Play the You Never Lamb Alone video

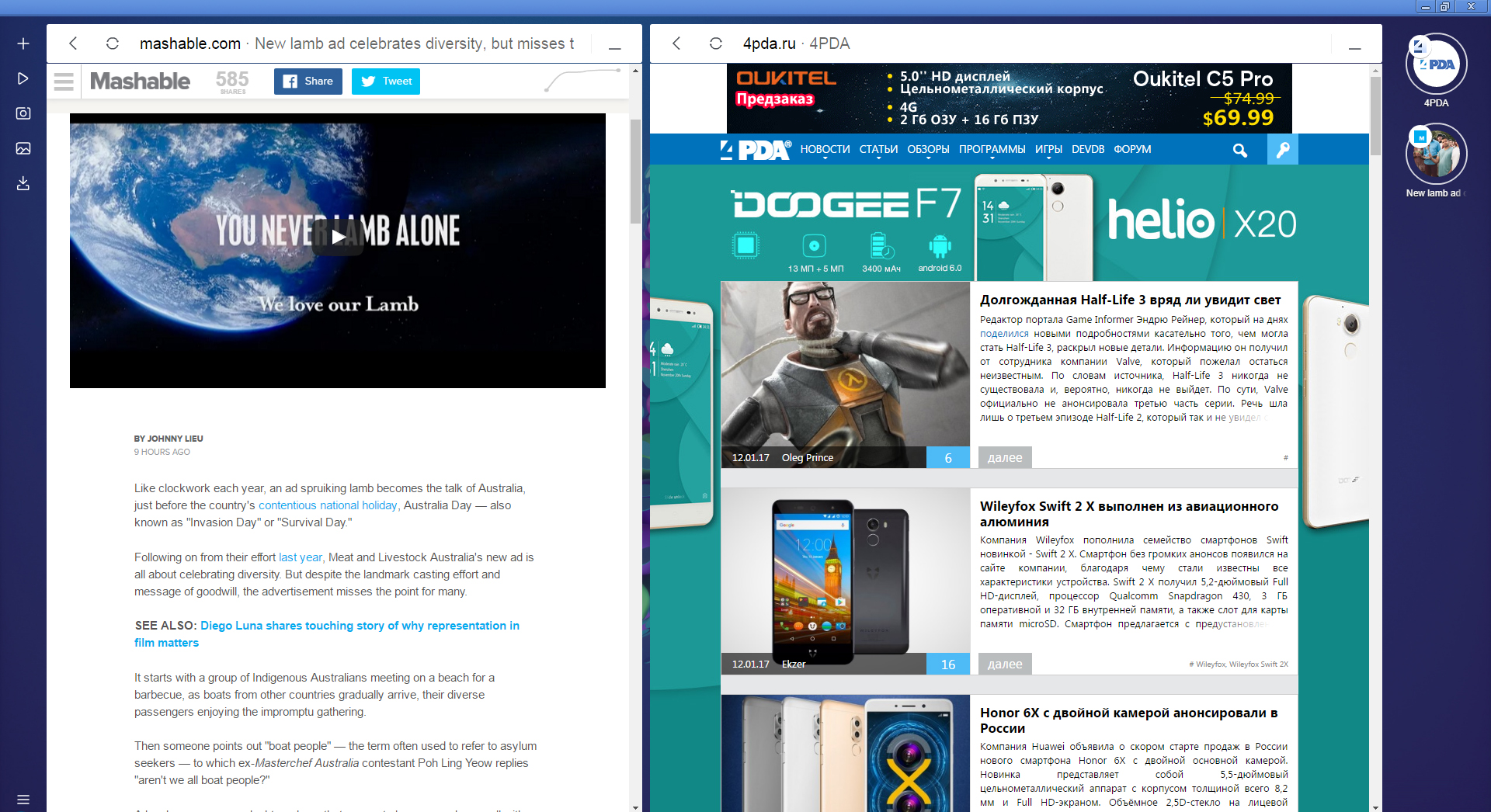(338, 237)
